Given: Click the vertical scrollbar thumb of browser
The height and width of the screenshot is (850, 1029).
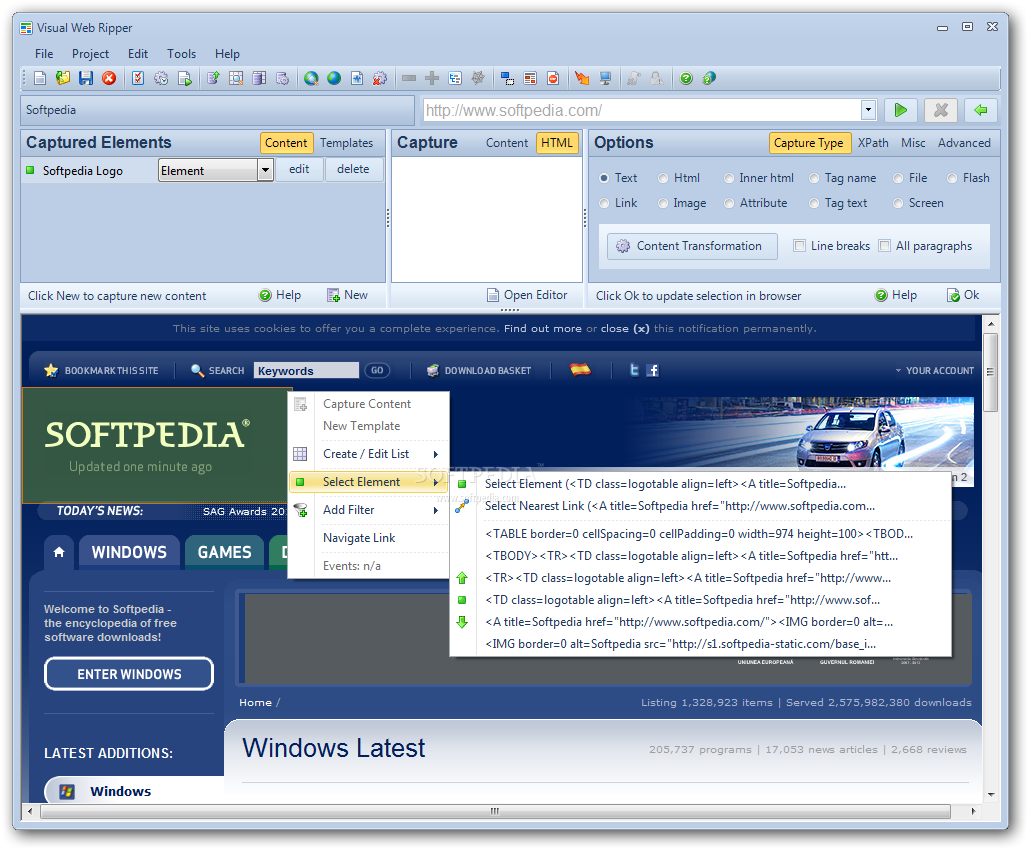Looking at the screenshot, I should 990,371.
